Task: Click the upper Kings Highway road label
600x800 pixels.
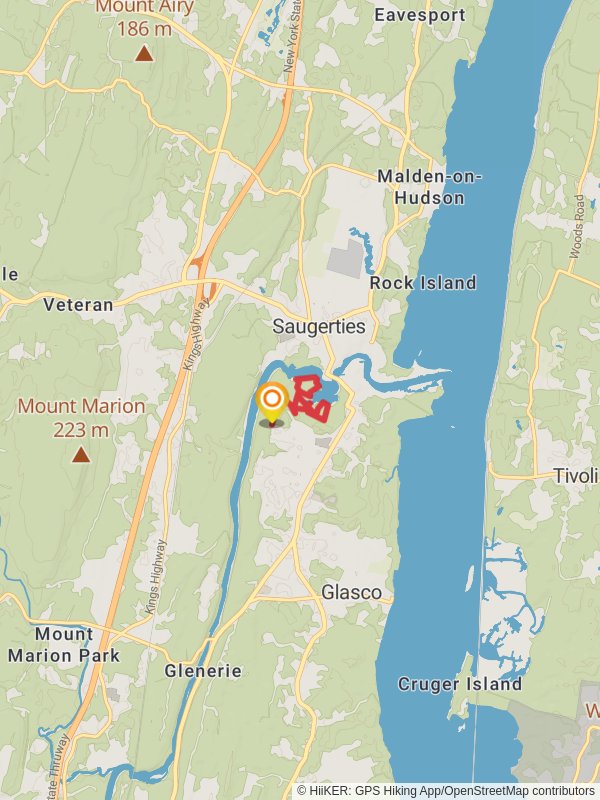Action: [197, 334]
